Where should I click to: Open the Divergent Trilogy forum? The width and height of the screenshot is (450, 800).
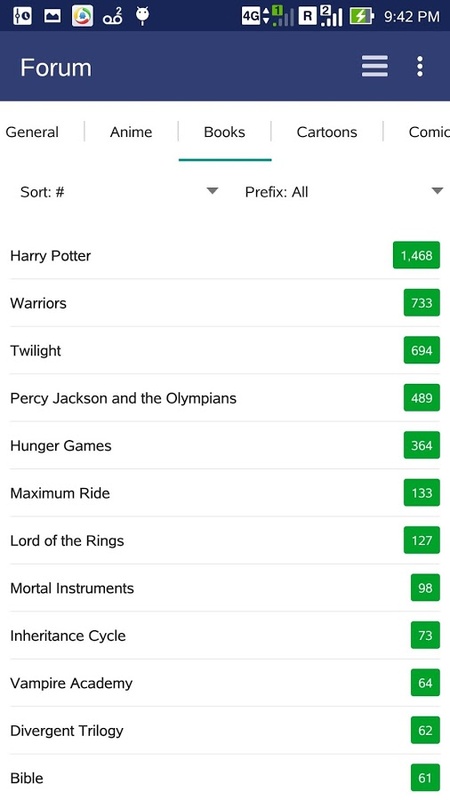225,731
